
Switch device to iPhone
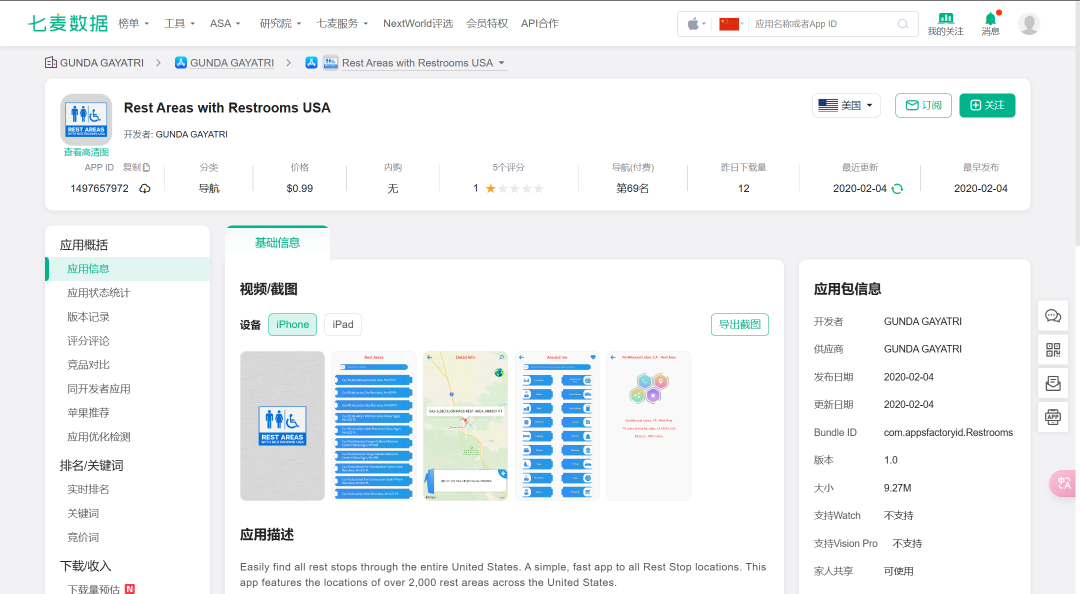[x=293, y=325]
